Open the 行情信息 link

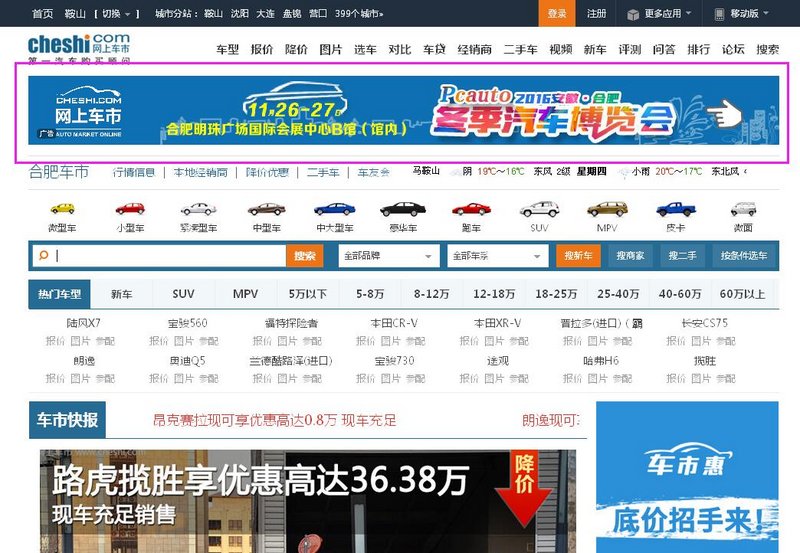coord(134,172)
